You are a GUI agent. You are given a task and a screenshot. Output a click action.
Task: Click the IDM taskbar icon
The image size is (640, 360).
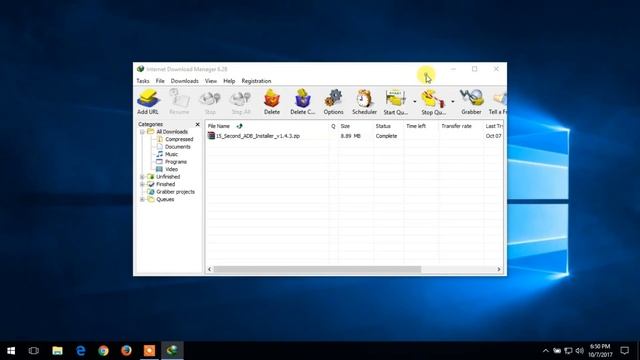click(172, 351)
